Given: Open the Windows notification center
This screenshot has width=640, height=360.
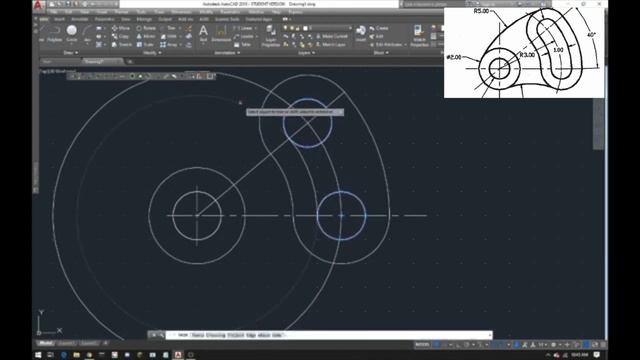Looking at the screenshot, I should 597,355.
